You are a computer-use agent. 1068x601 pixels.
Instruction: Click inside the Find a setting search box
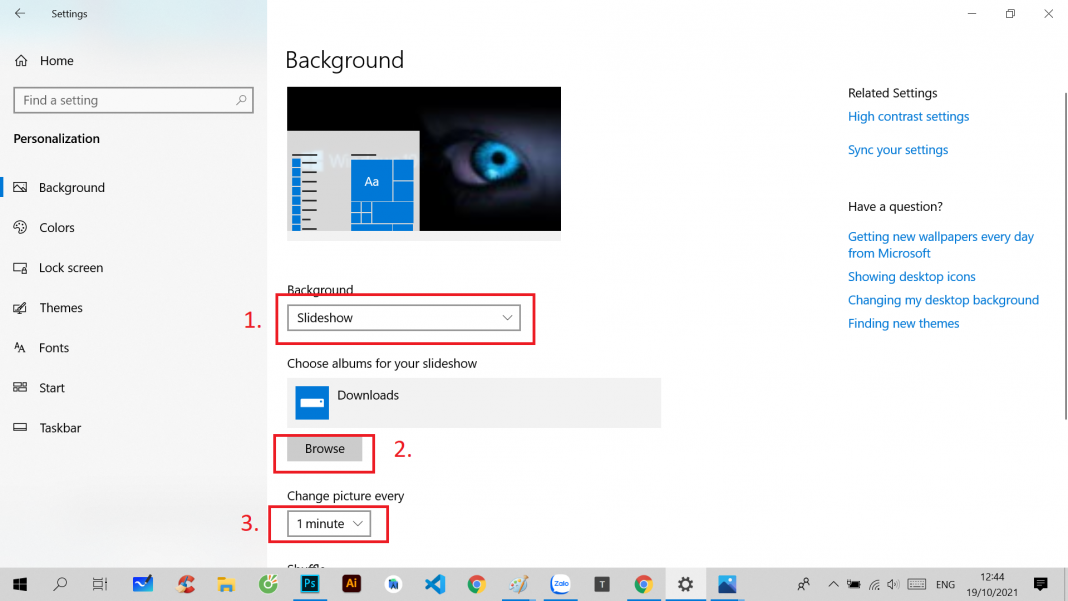click(125, 100)
